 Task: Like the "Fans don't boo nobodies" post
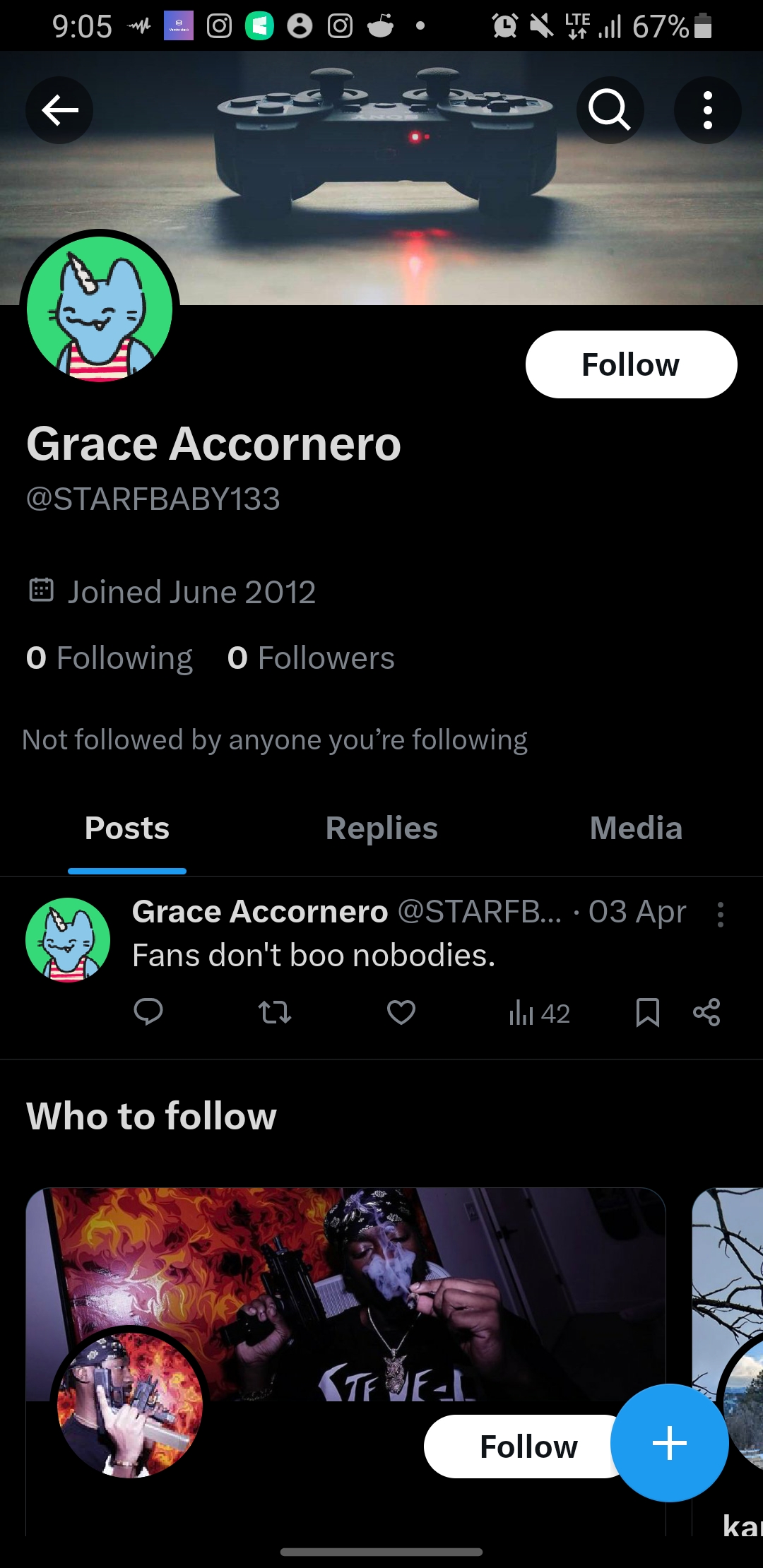click(x=401, y=1012)
